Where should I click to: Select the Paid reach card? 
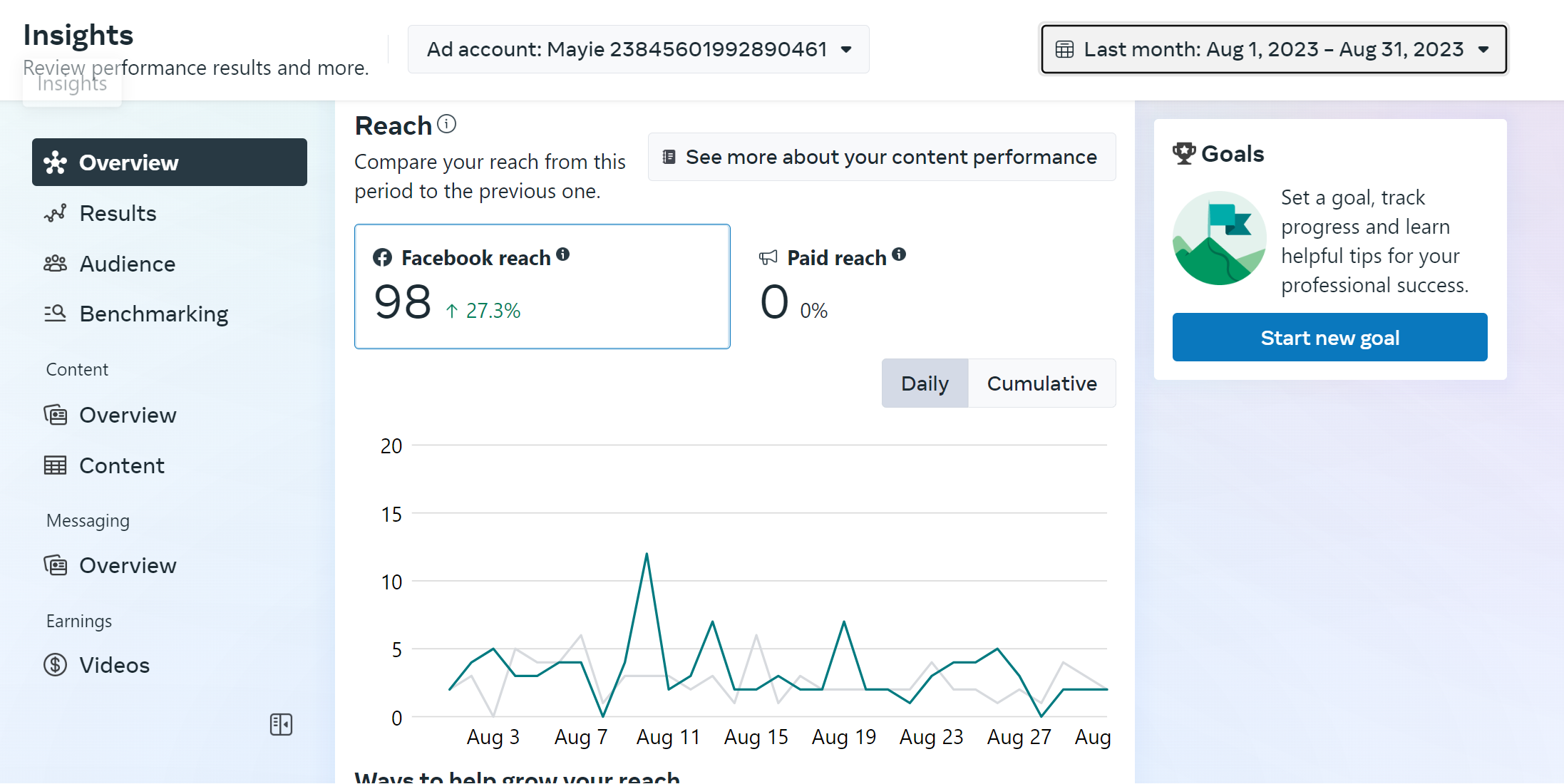[x=927, y=287]
